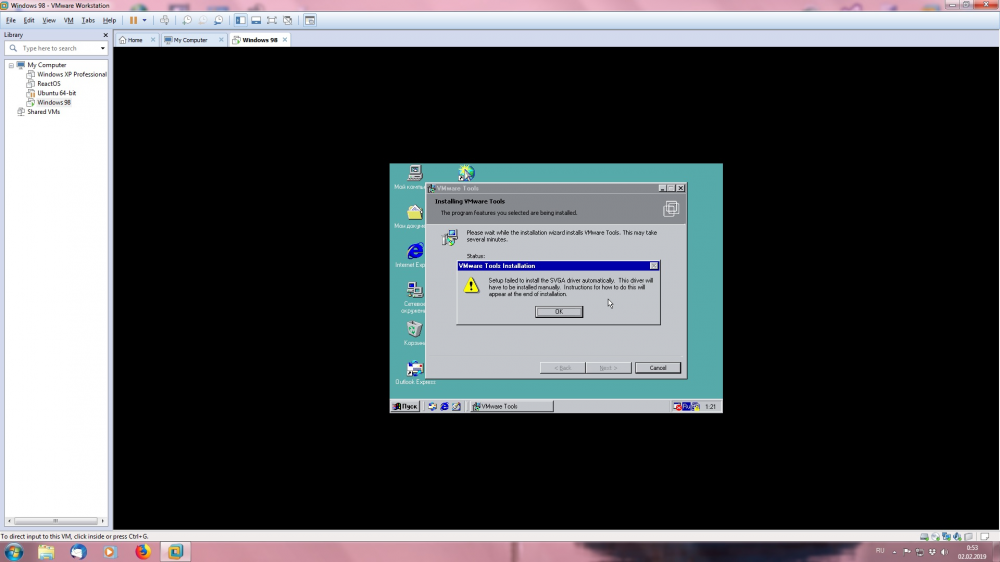Open the Tabs menu
Viewport: 1000px width, 562px height.
click(x=88, y=20)
